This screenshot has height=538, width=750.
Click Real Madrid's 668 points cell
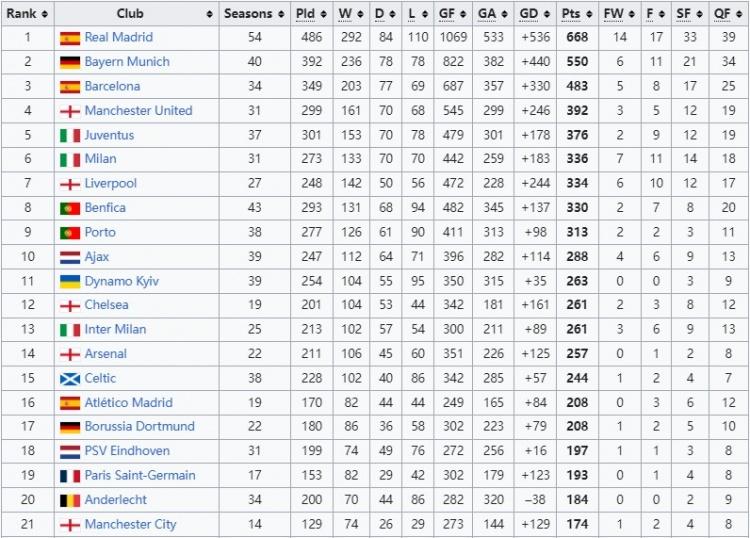click(574, 38)
